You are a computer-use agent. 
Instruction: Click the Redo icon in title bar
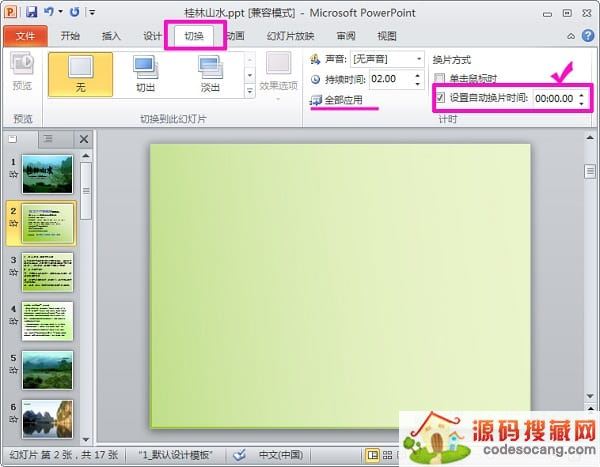pos(74,12)
